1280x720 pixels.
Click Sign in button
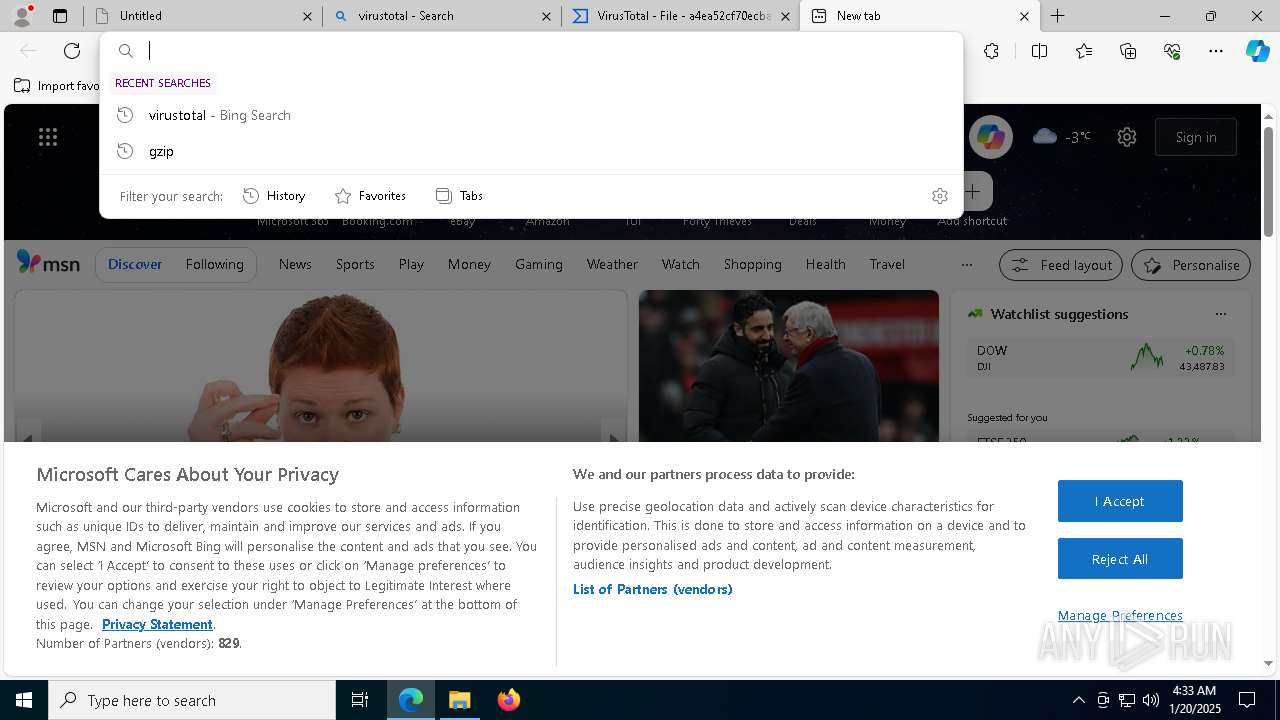coord(1196,137)
